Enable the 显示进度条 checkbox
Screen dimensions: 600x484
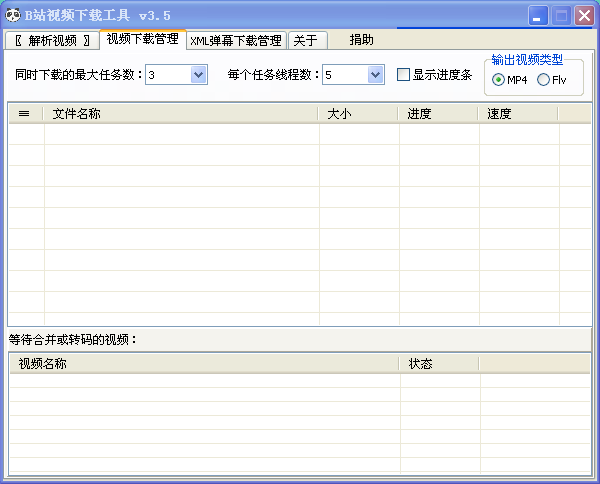(x=403, y=75)
